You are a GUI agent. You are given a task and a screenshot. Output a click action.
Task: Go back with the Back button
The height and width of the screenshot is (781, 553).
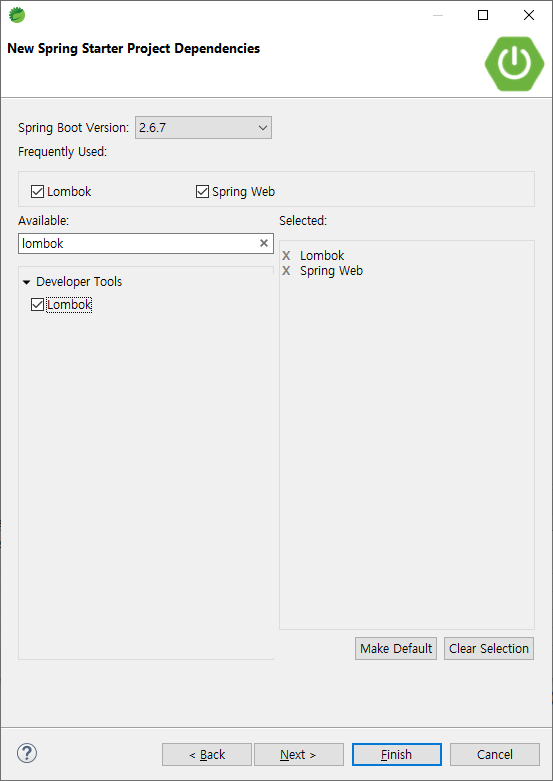coord(207,755)
